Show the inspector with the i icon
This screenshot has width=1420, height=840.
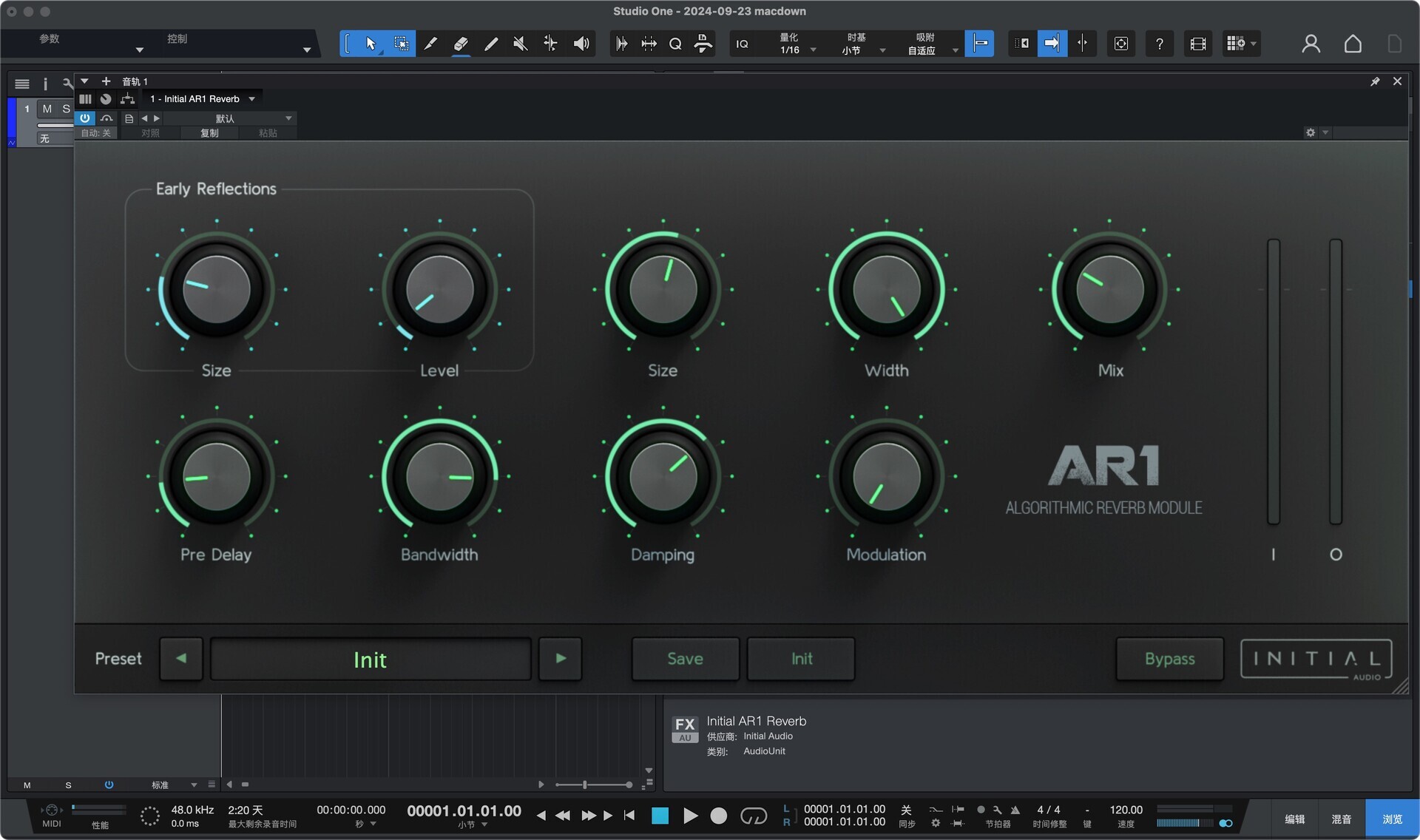click(x=45, y=84)
